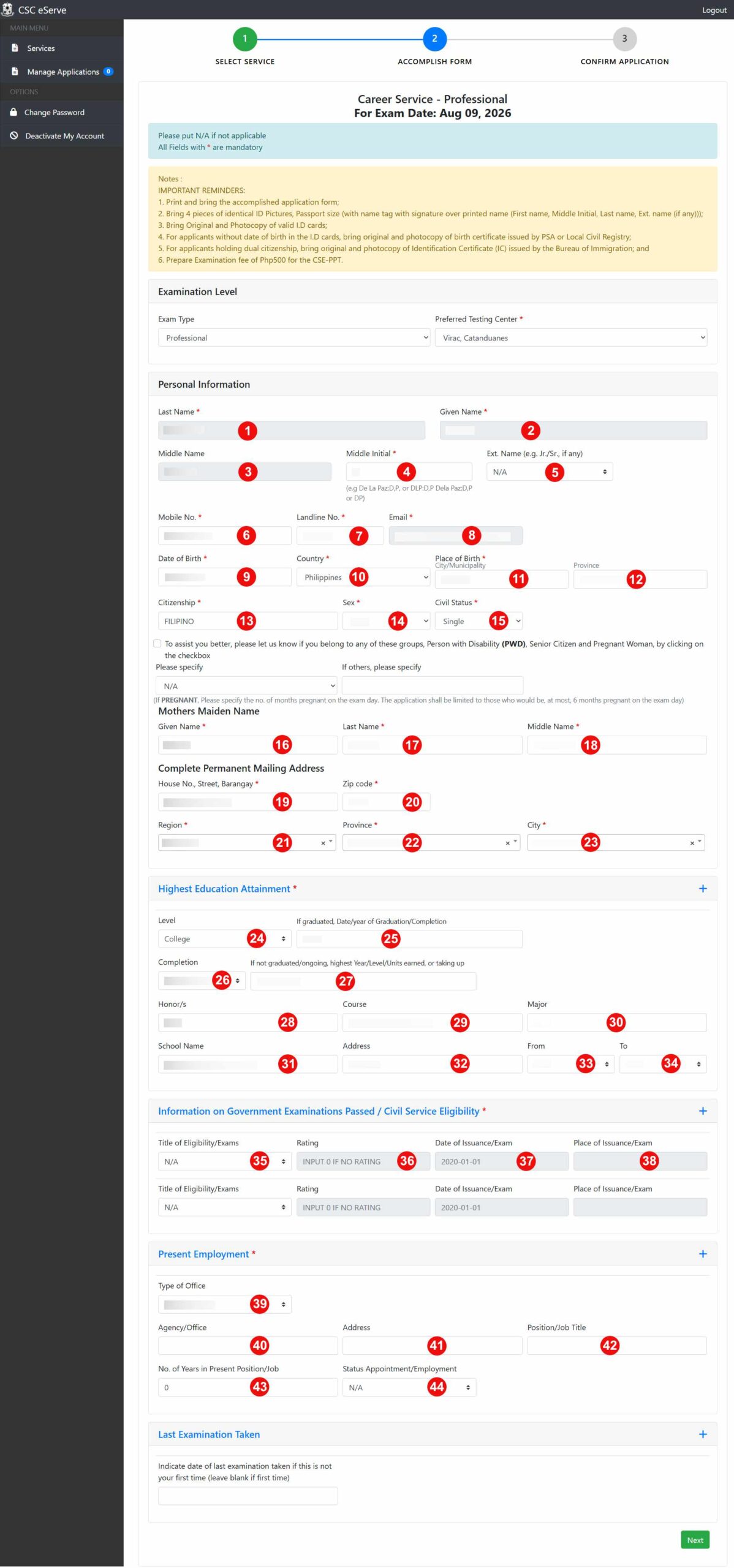Open the Civil Status dropdown
Viewport: 734px width, 1568px height.
479,621
